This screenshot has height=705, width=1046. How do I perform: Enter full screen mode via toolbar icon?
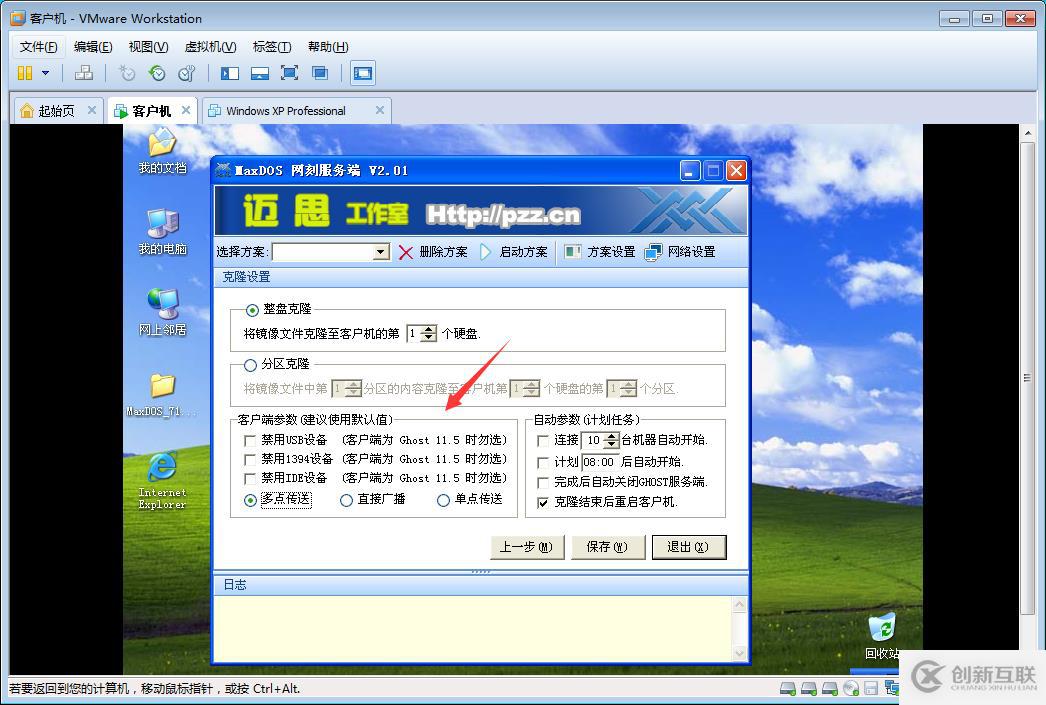tap(290, 72)
